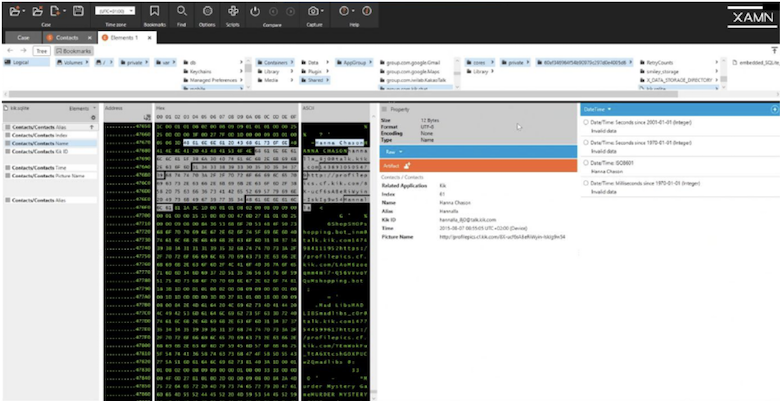Select the Contacts/Contacts Time element

coord(50,168)
